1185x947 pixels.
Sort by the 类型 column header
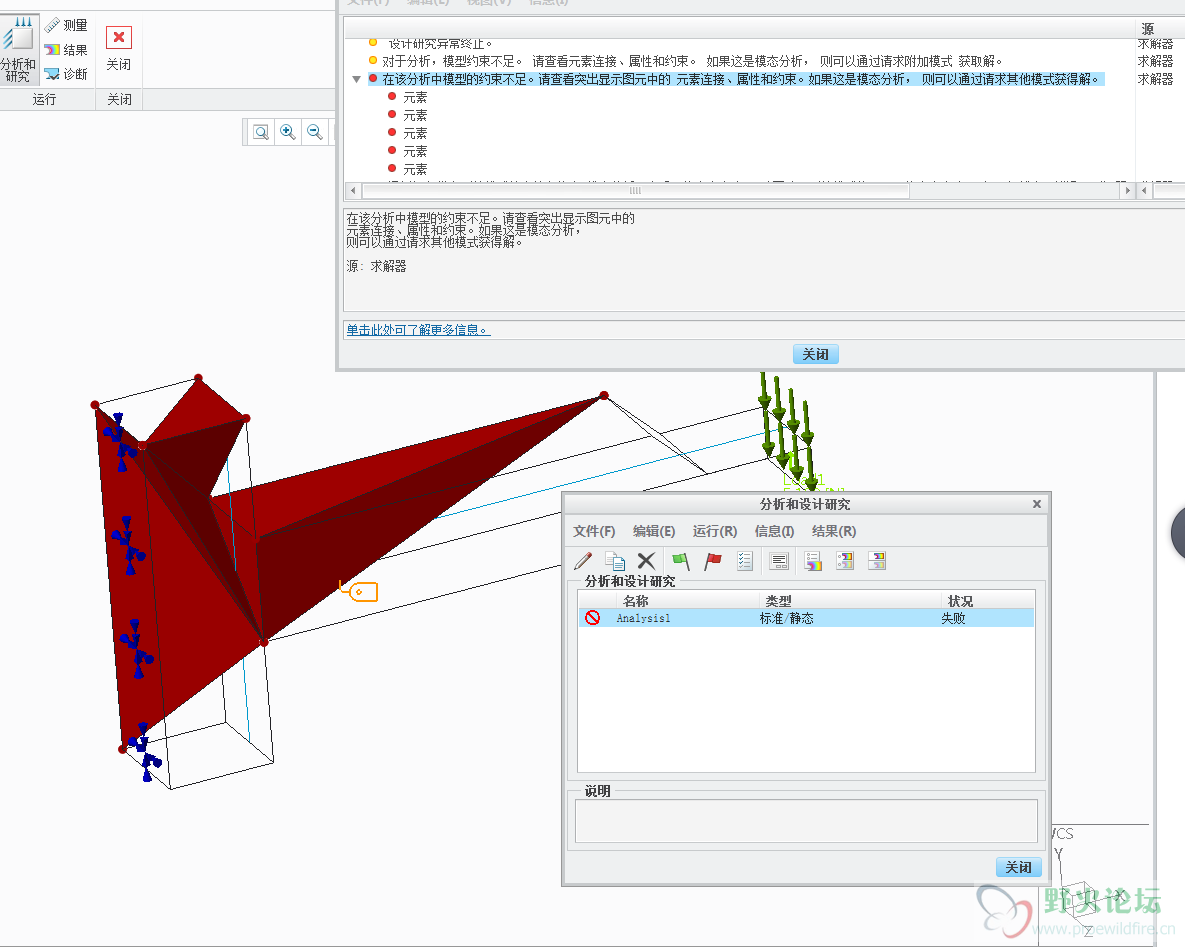click(778, 601)
